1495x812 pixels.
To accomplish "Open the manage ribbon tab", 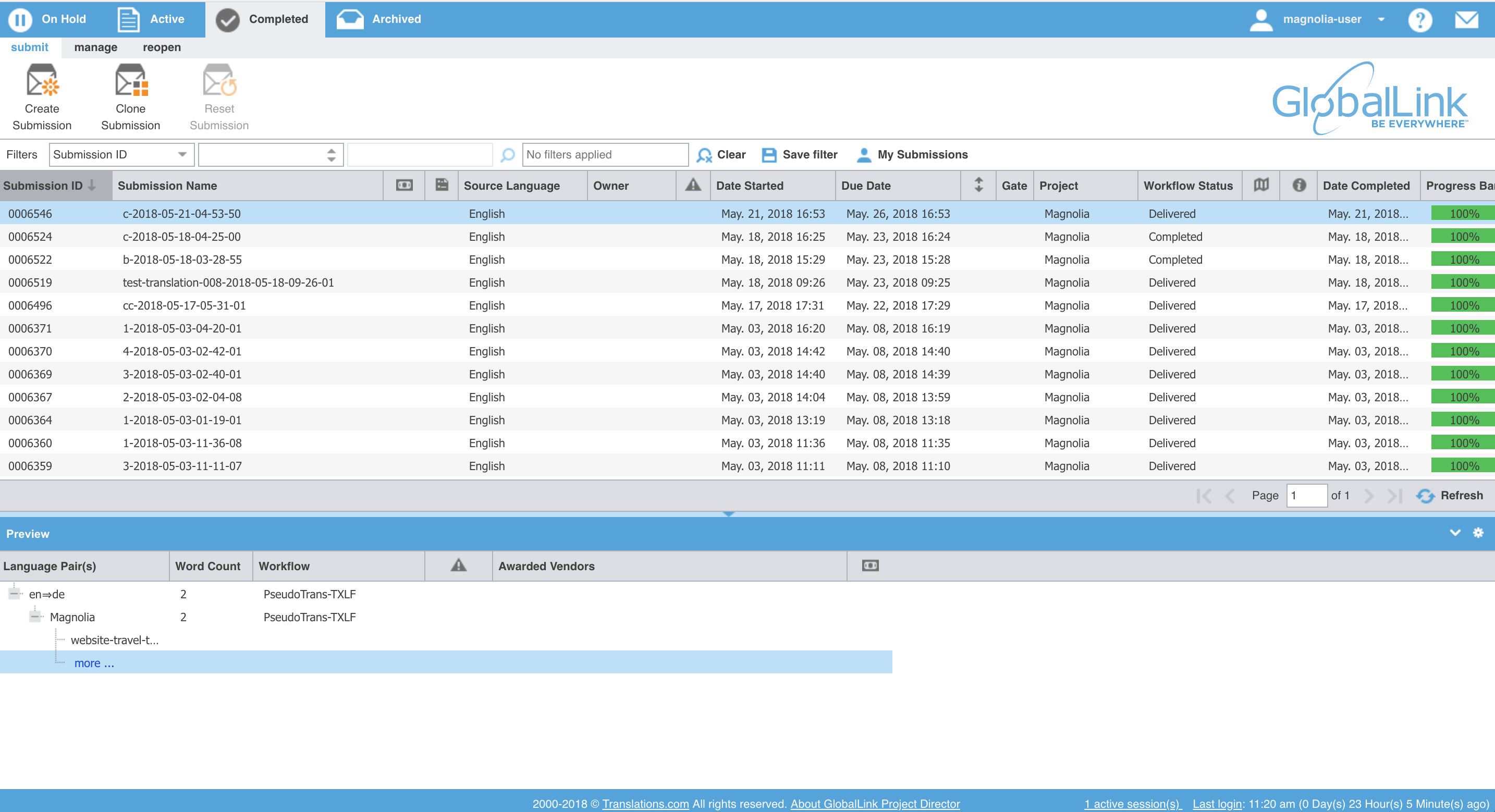I will pos(96,47).
